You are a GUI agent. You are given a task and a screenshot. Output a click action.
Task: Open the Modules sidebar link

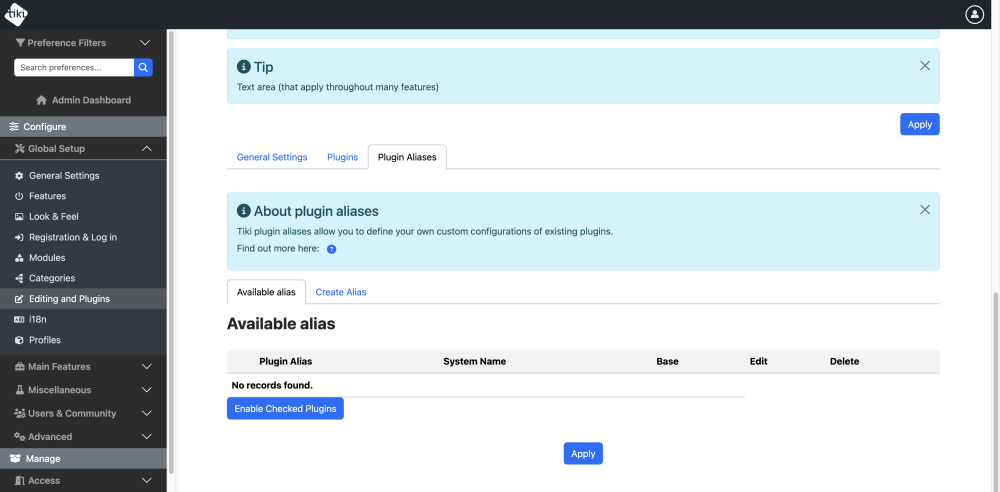(x=47, y=258)
